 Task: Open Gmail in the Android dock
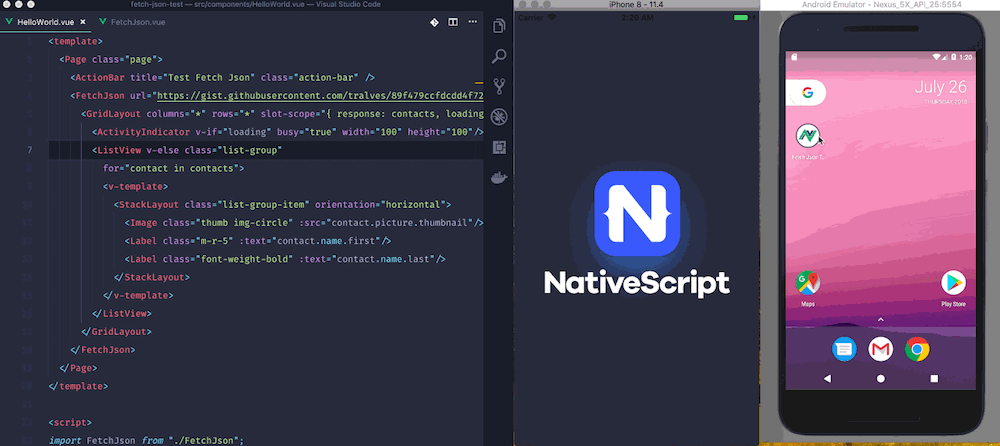tap(880, 349)
